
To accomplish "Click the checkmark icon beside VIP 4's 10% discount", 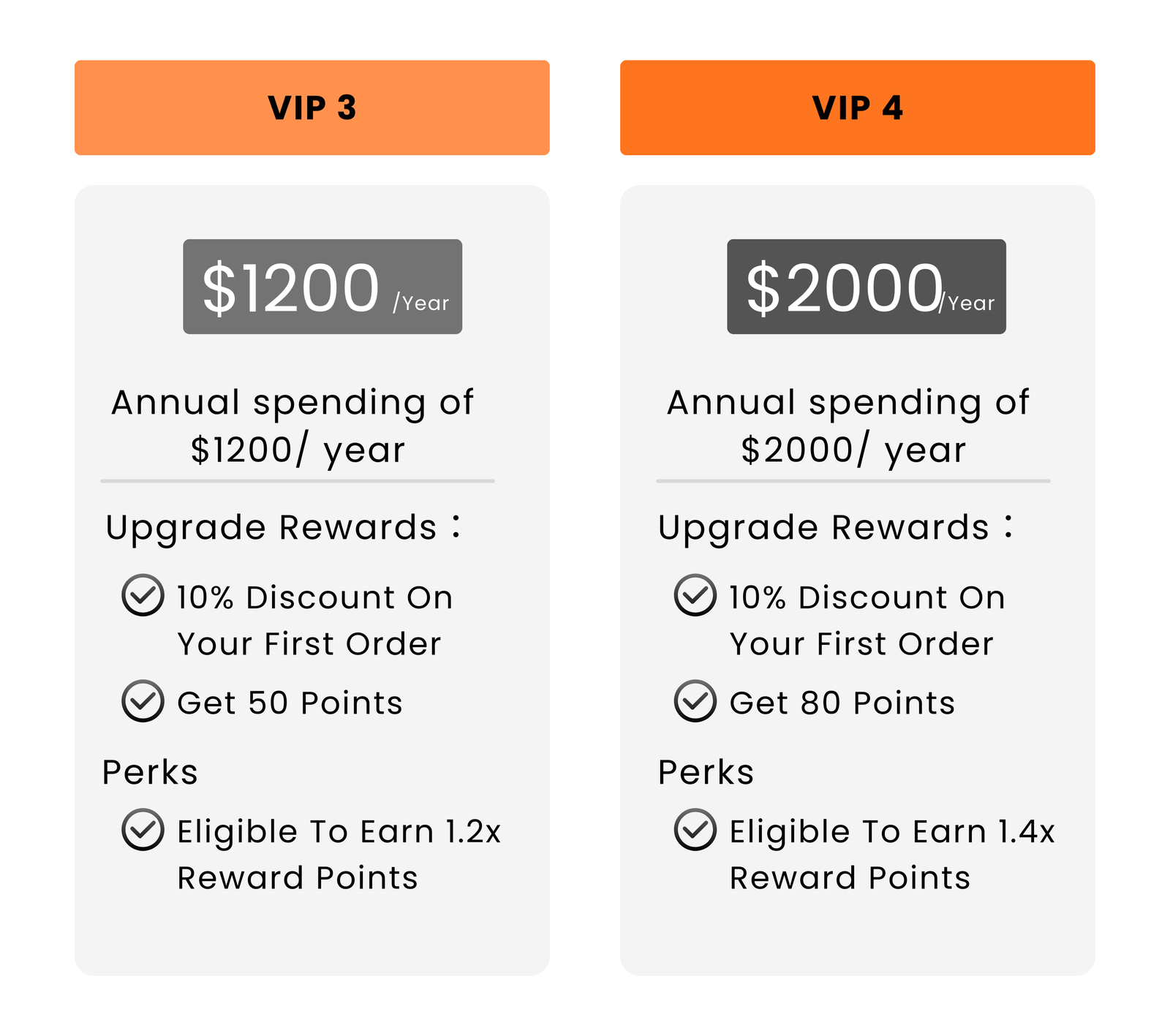I will 695,595.
